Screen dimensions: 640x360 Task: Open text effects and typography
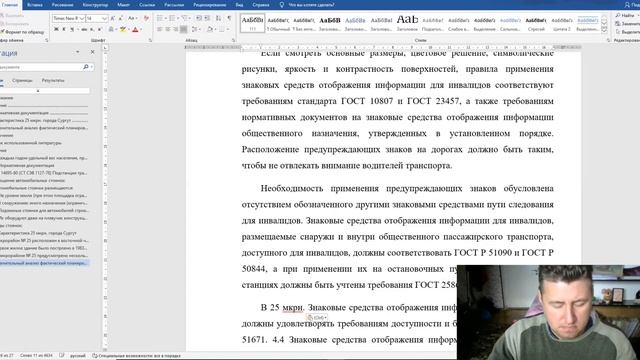point(111,29)
